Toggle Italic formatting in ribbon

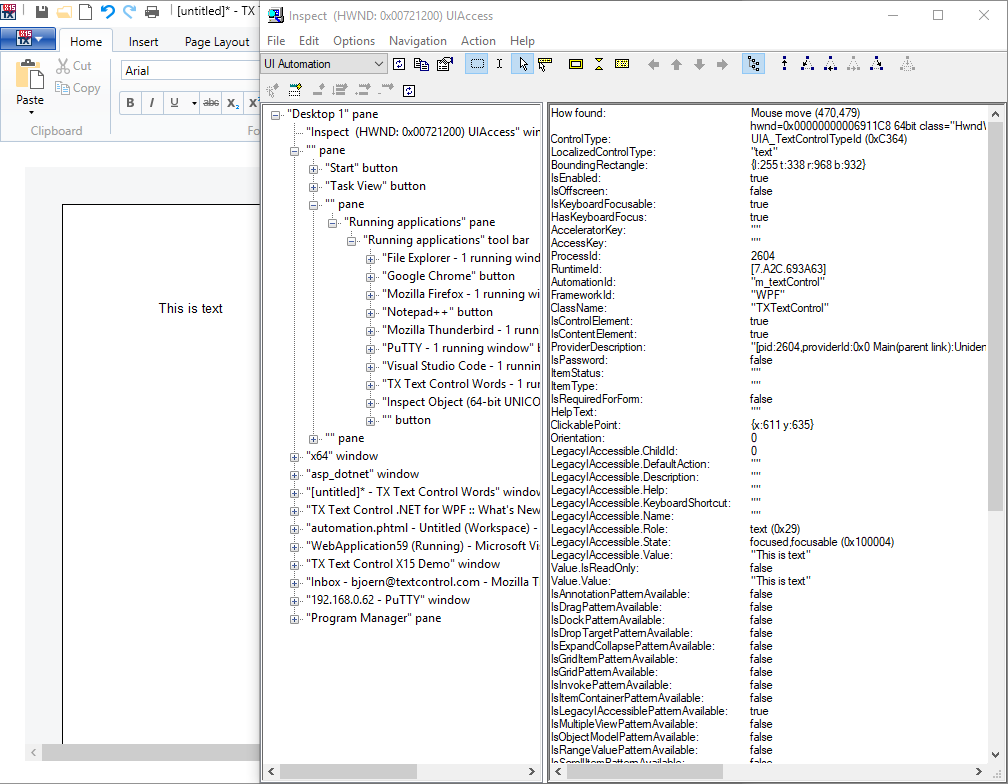coord(152,103)
